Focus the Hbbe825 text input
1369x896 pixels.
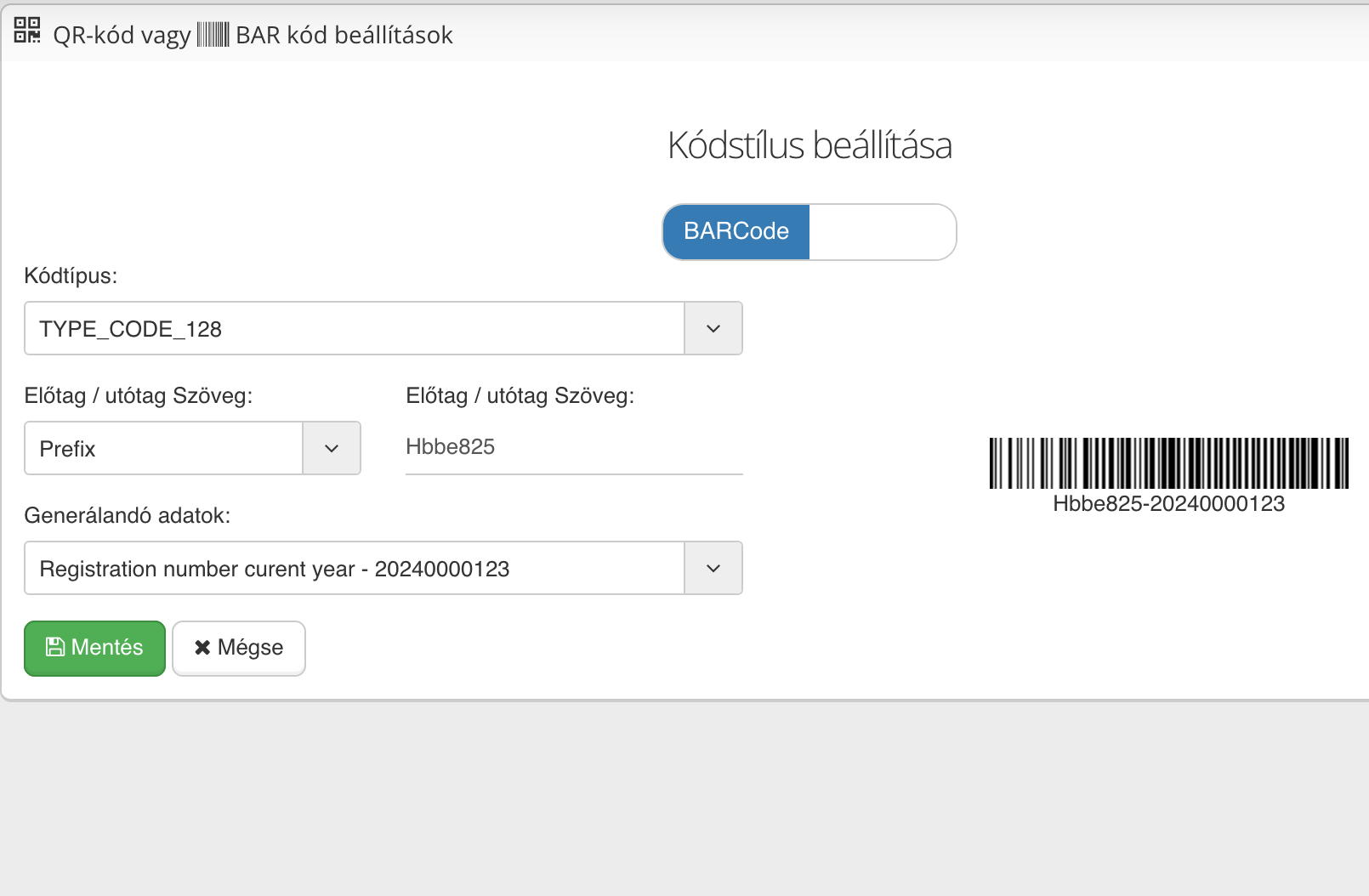coord(574,447)
